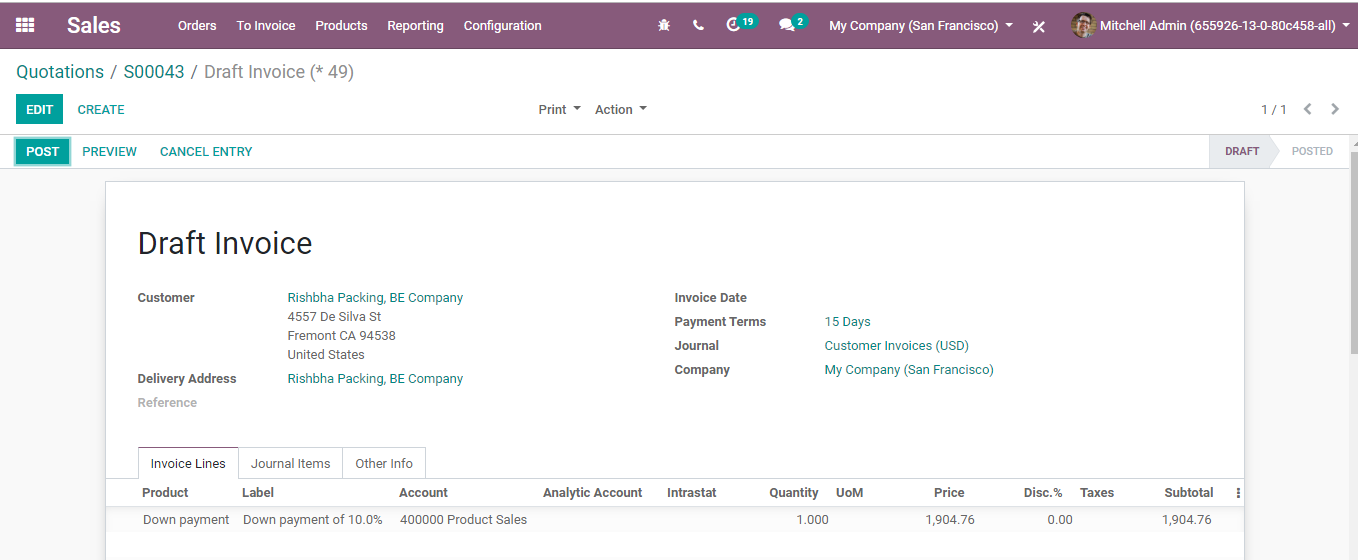1358x560 pixels.
Task: Click CANCEL ENTRY button
Action: [x=206, y=152]
